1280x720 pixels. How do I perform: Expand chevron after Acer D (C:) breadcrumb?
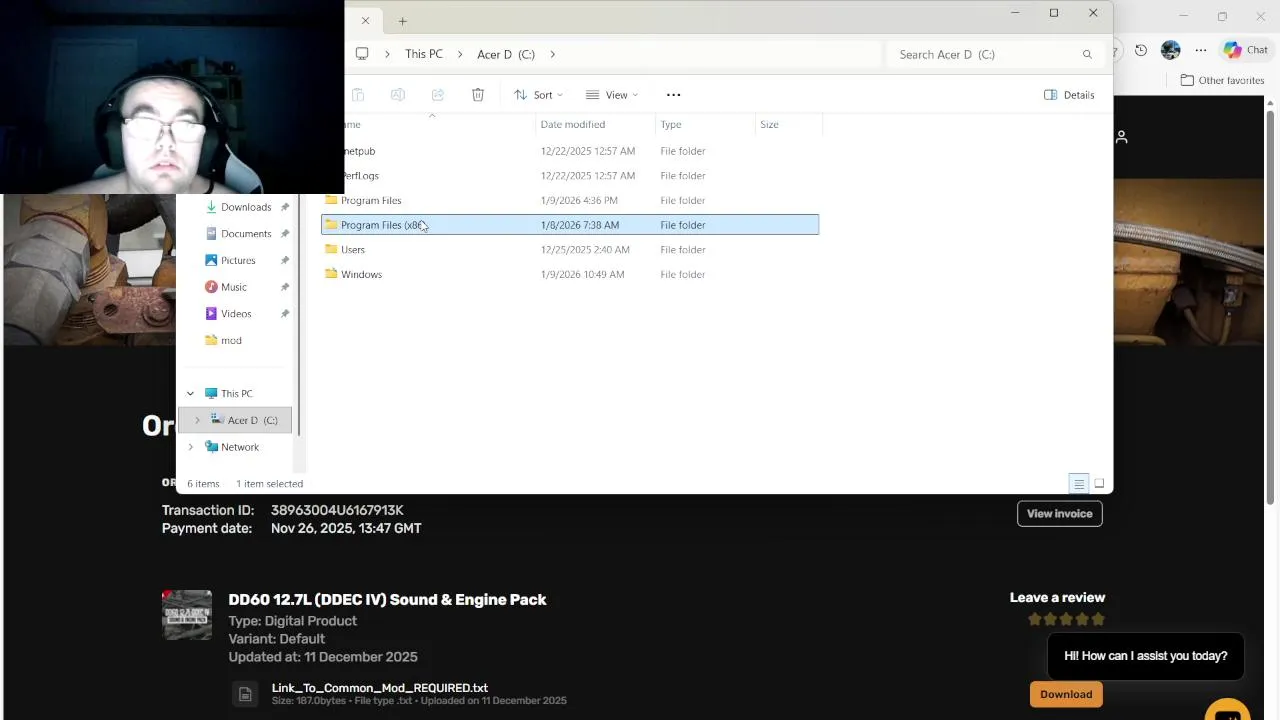[552, 54]
